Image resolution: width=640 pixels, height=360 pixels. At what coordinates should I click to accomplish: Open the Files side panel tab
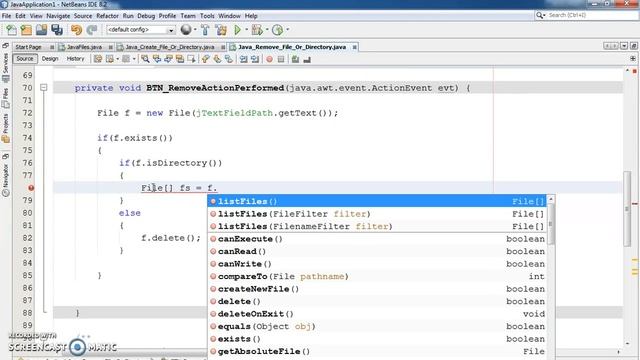point(5,98)
